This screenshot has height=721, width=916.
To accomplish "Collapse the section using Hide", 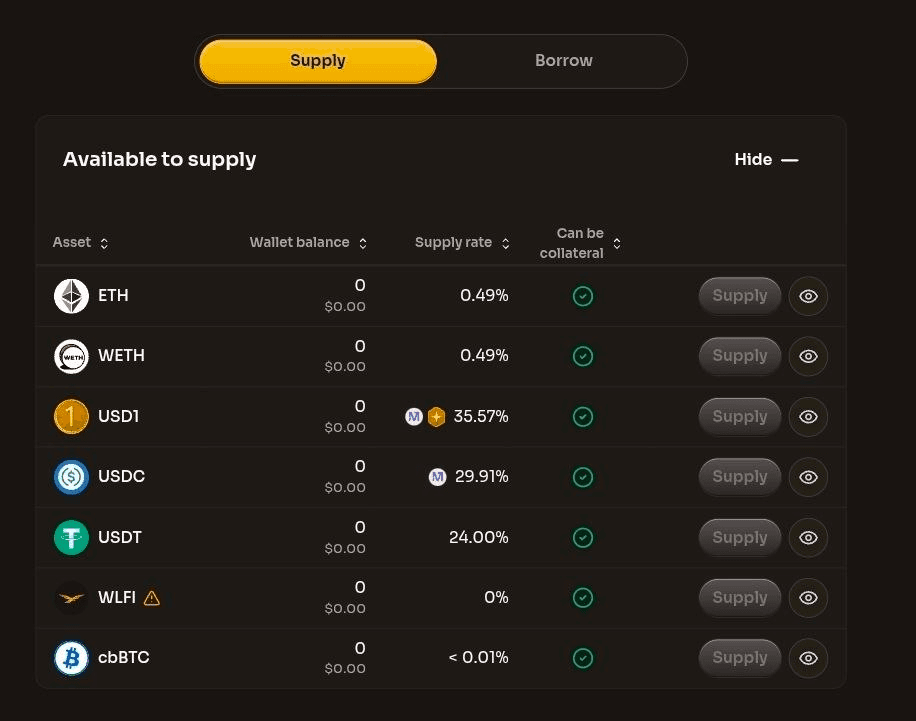I will pyautogui.click(x=766, y=160).
